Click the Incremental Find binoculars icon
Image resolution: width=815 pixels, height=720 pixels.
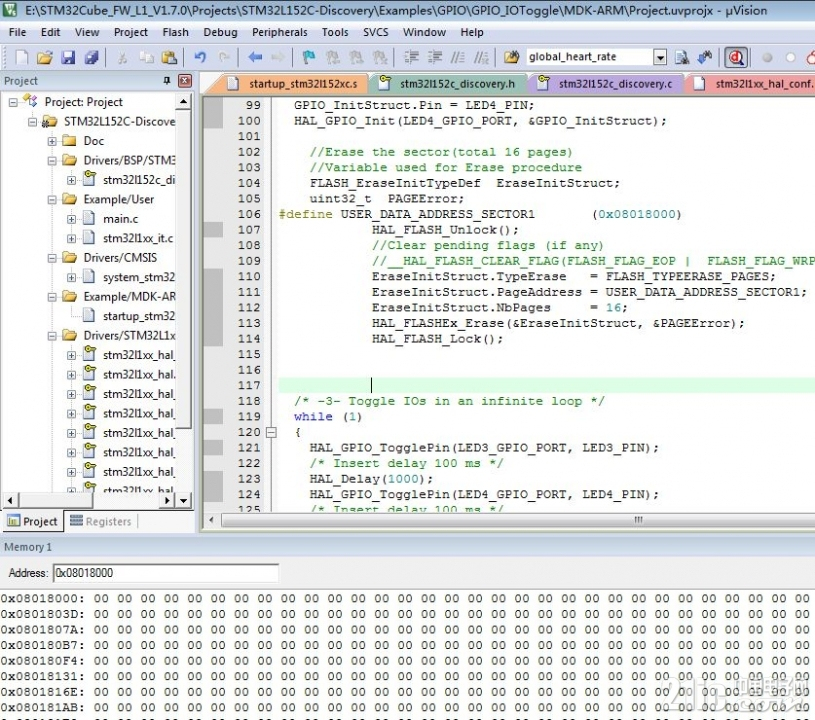(705, 57)
